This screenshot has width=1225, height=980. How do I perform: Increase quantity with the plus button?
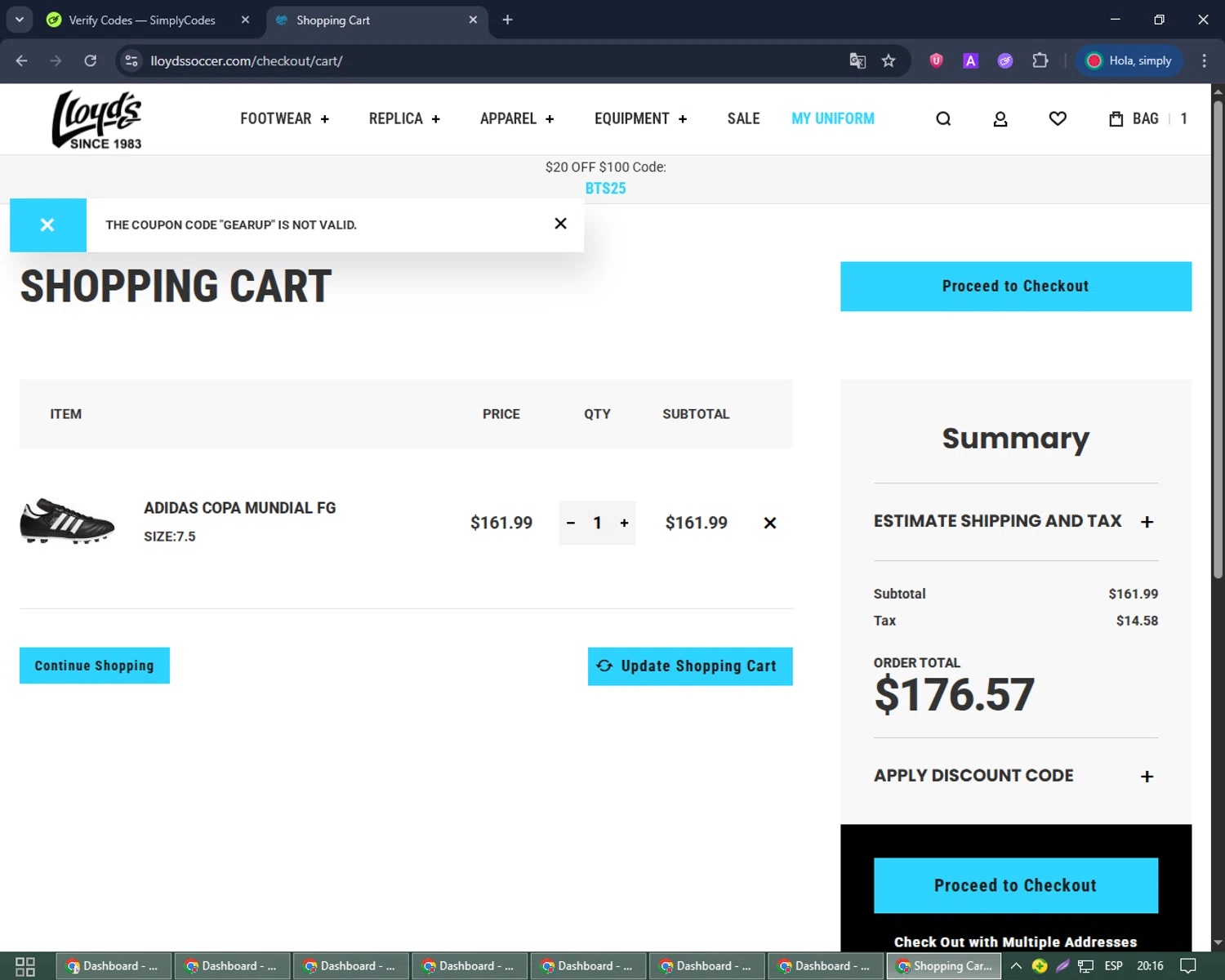point(624,523)
